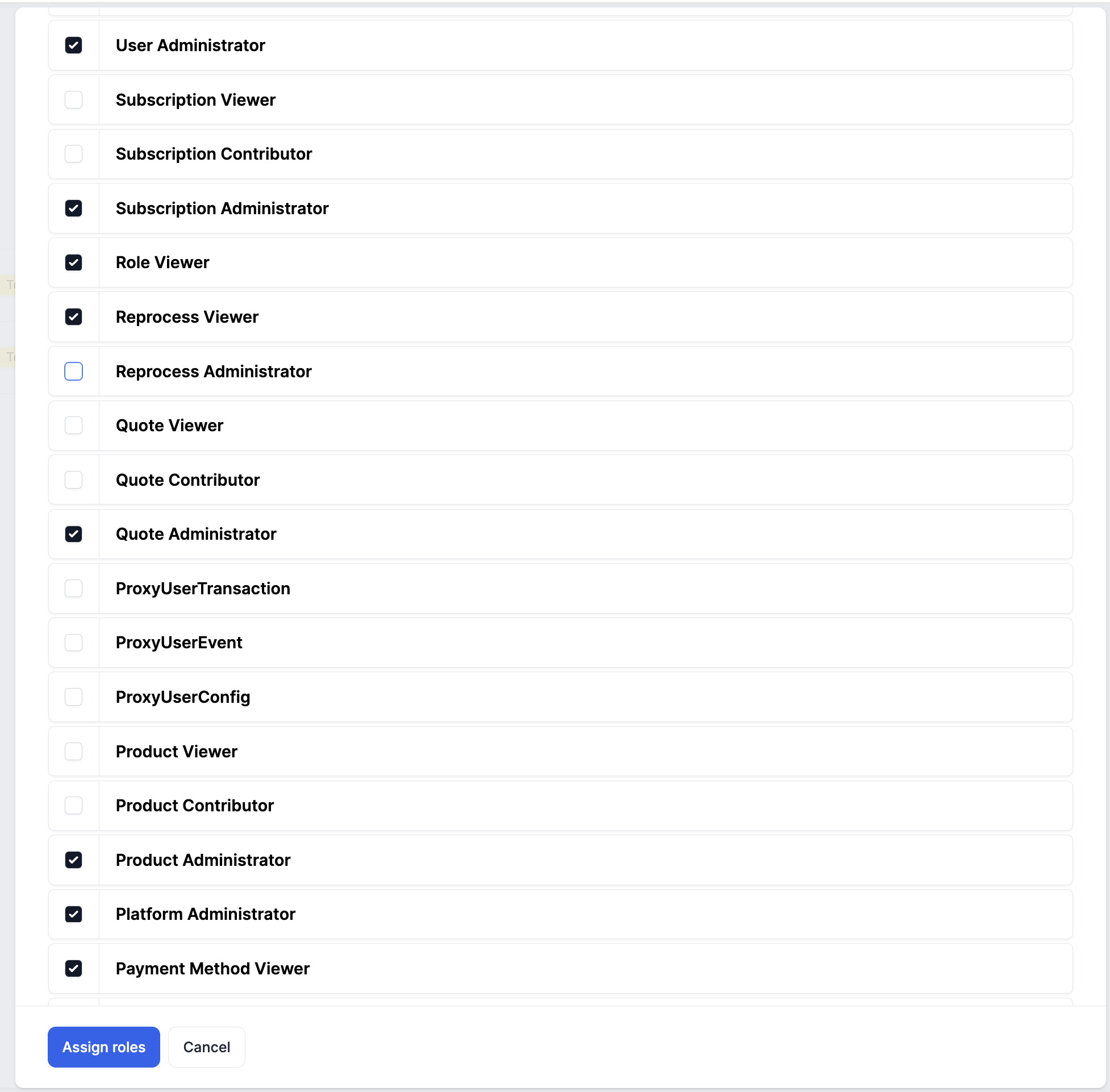Select the Quote Viewer checkbox
Image resolution: width=1110 pixels, height=1092 pixels.
tap(73, 426)
